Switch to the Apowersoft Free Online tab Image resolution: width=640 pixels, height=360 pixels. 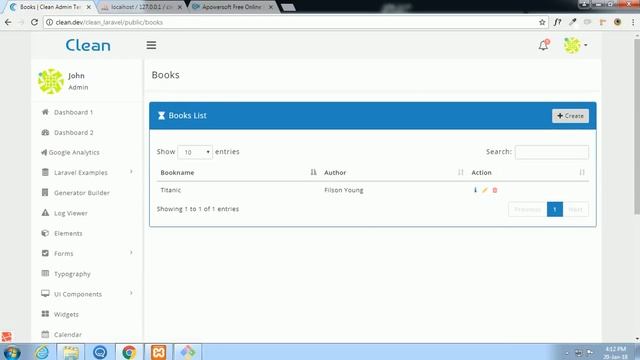tap(232, 7)
